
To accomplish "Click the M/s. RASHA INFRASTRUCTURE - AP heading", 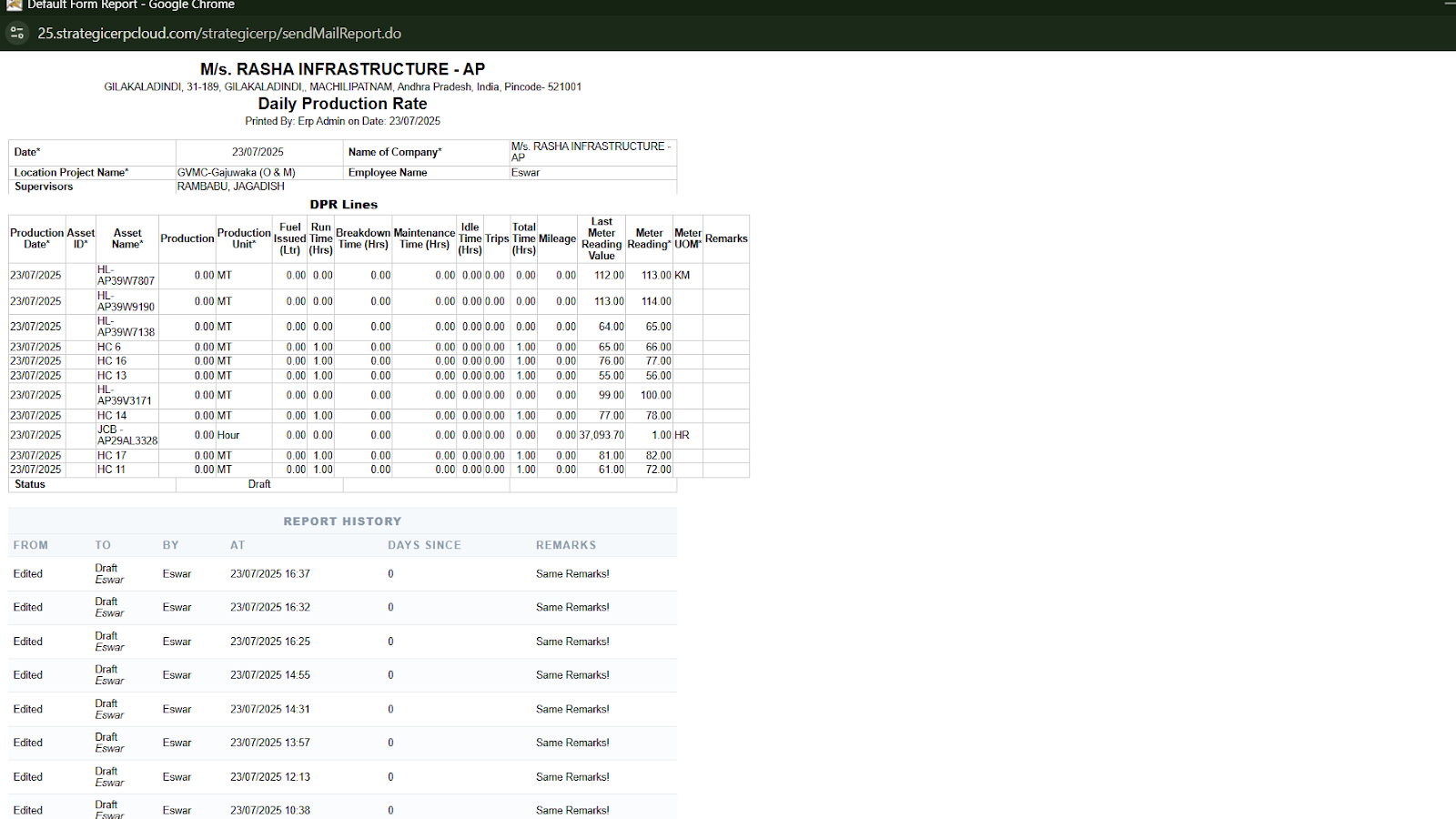I will [342, 69].
